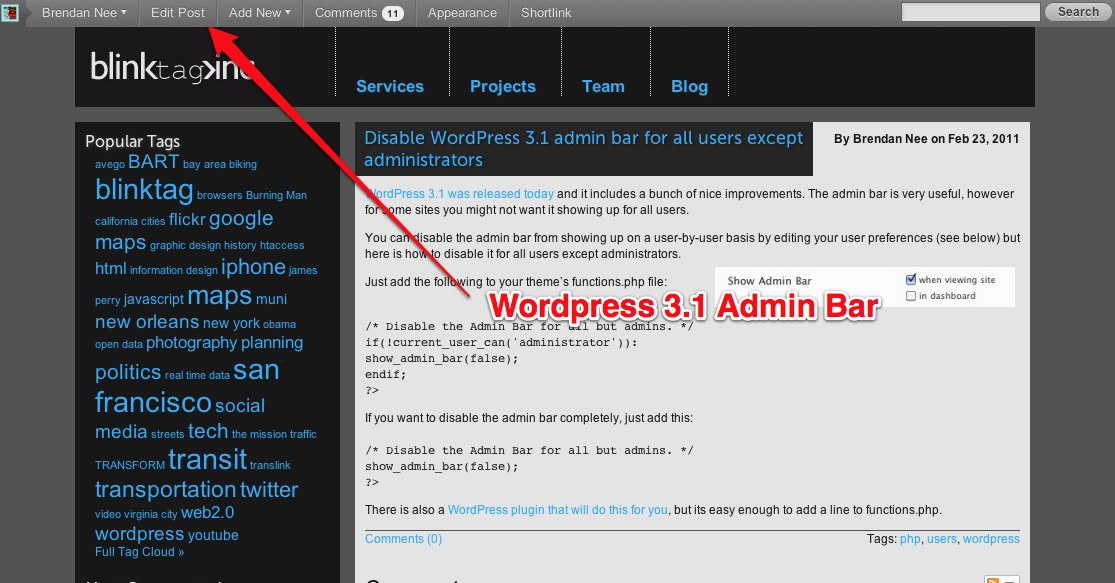Viewport: 1115px width, 583px height.
Task: Focus the admin bar search field
Action: tap(971, 12)
